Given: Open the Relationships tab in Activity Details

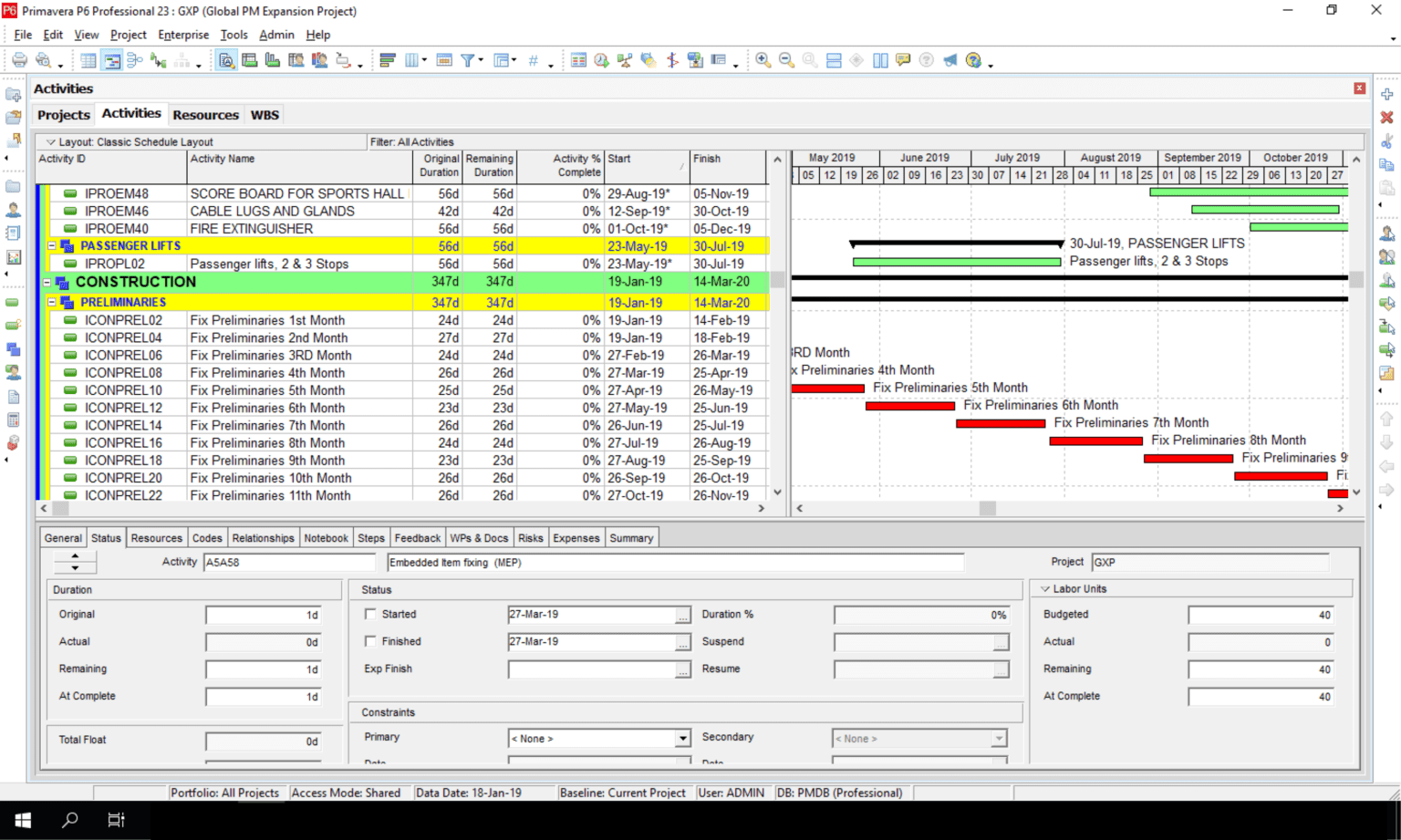Looking at the screenshot, I should point(263,537).
